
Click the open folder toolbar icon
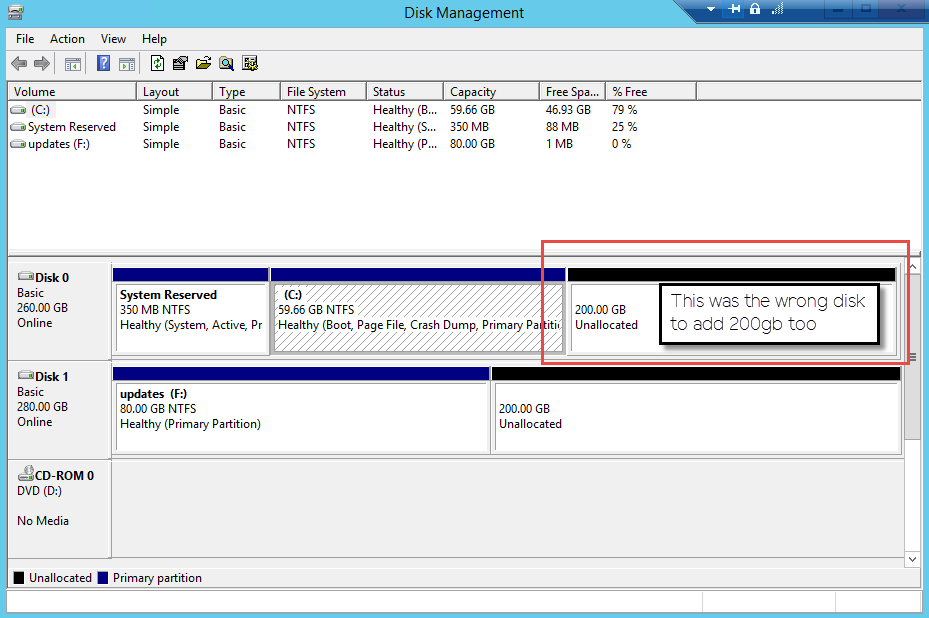[x=203, y=63]
